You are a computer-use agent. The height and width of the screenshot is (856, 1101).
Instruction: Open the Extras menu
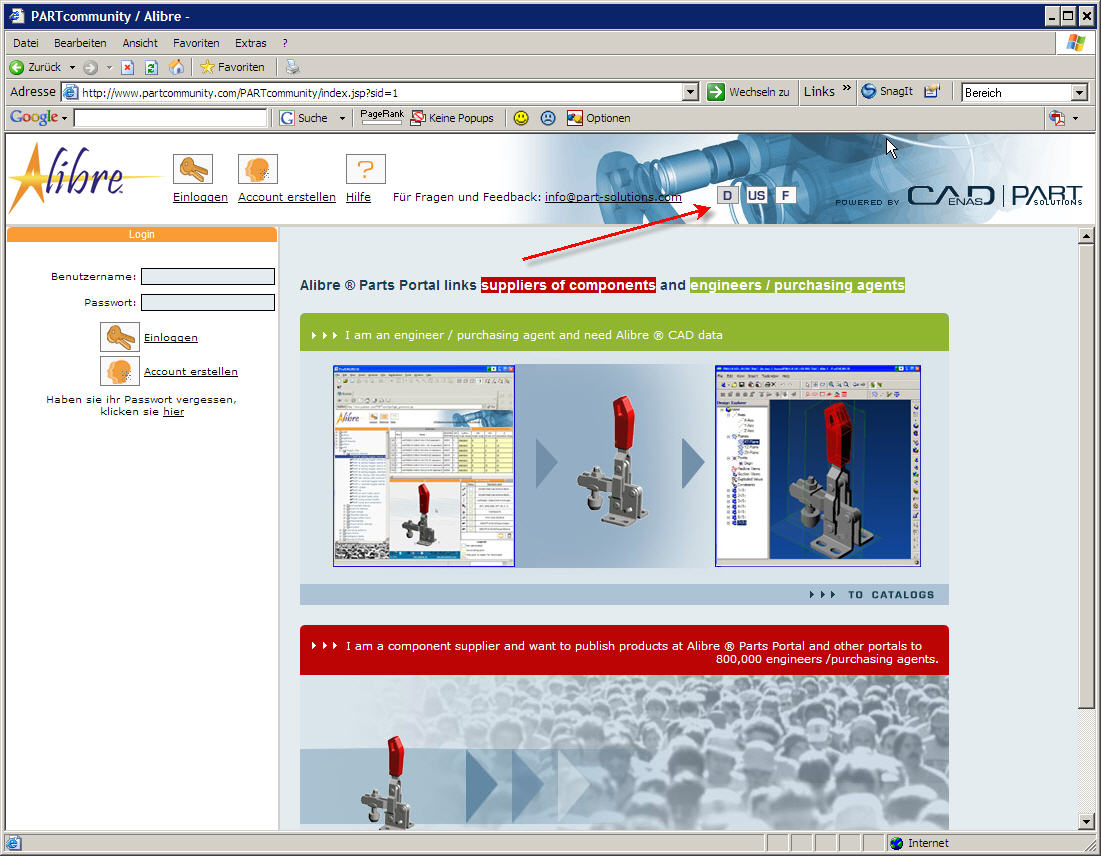click(x=251, y=43)
